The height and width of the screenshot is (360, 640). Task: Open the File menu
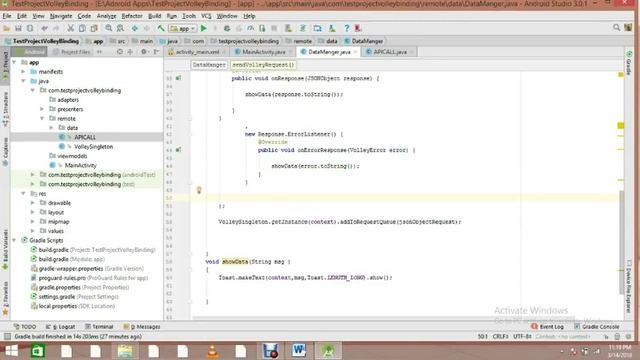pos(7,16)
